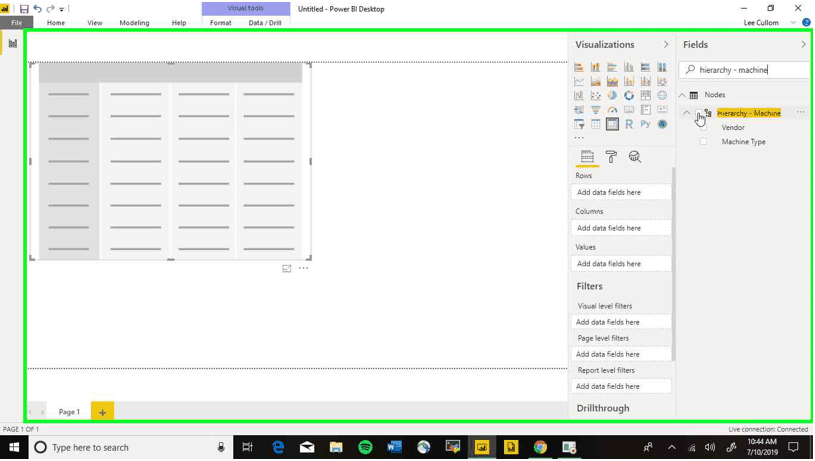The width and height of the screenshot is (815, 461).
Task: Collapse the Hierarchy - Machine tree
Action: 687,113
